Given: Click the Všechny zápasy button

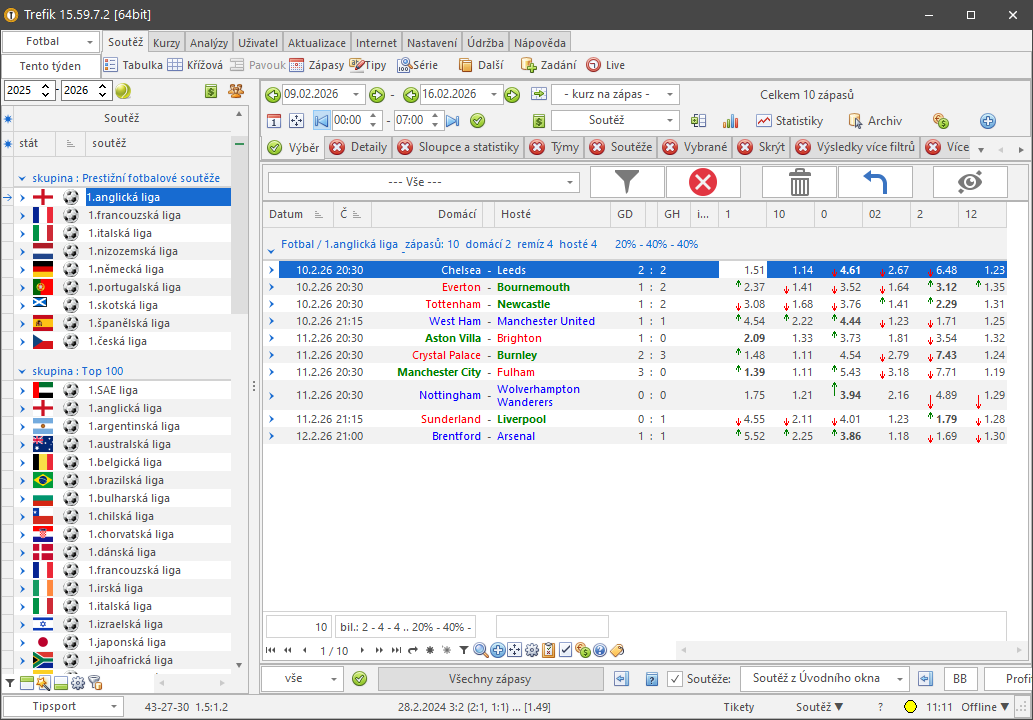Looking at the screenshot, I should [490, 679].
